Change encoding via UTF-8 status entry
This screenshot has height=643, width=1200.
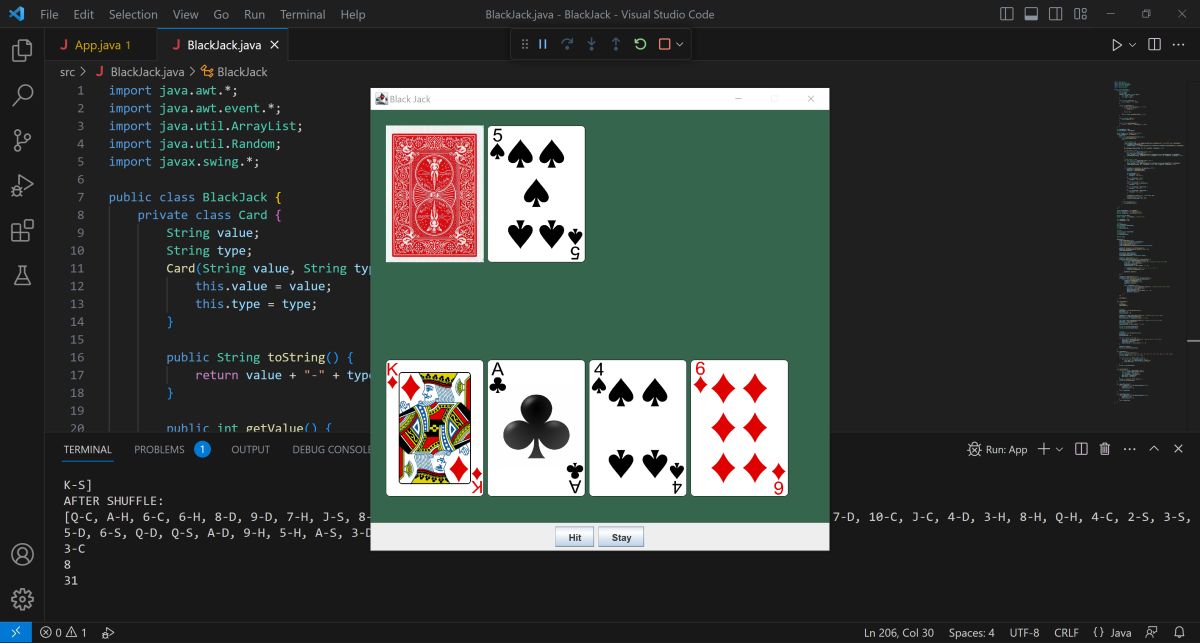coord(1025,632)
